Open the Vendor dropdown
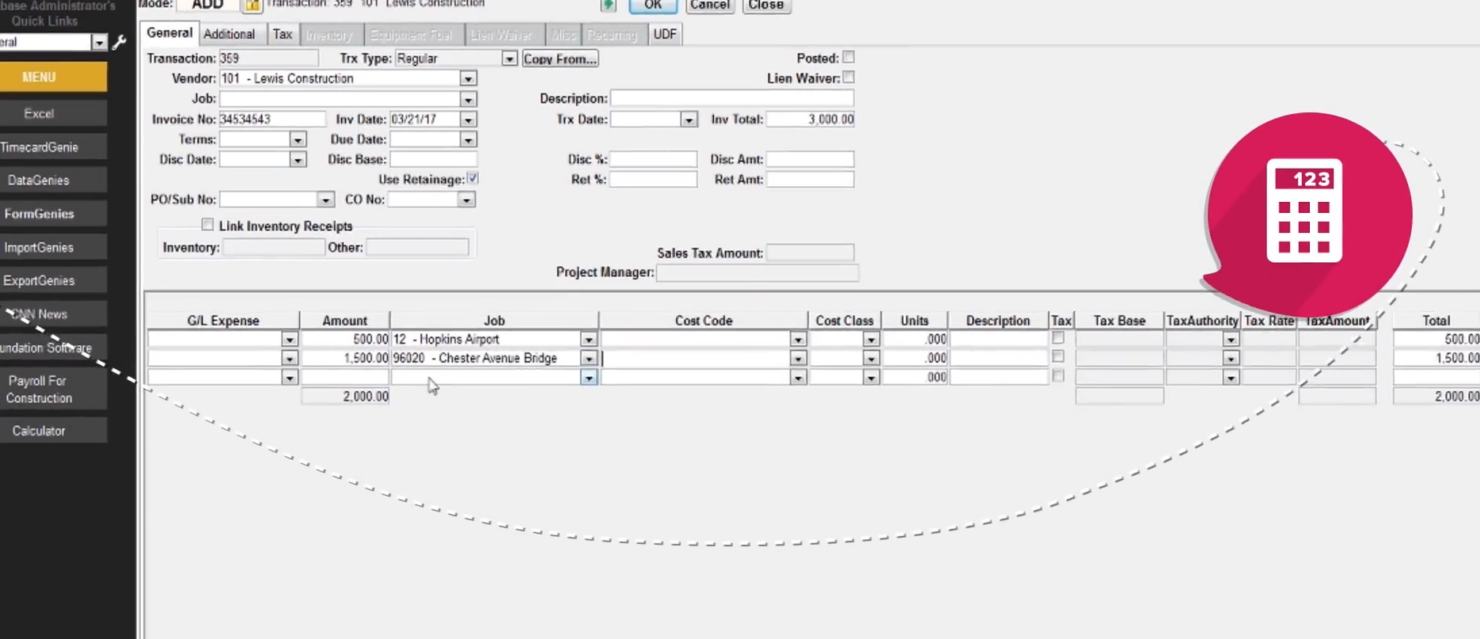The image size is (1480, 639). (x=467, y=78)
